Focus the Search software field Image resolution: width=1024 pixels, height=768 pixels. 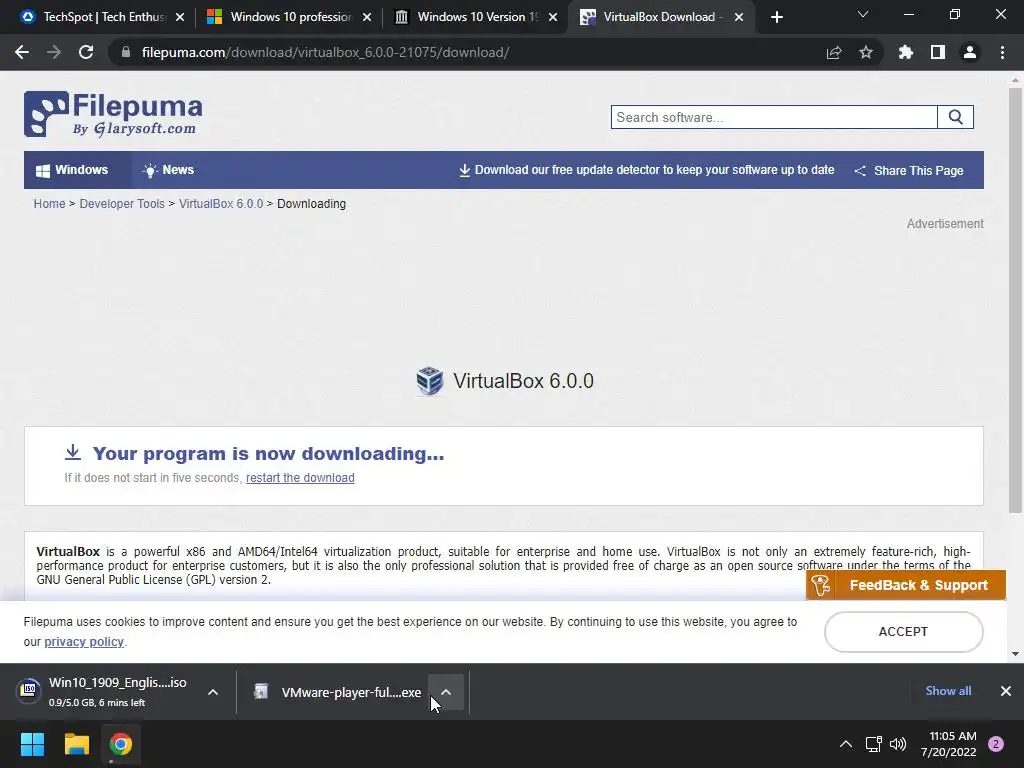click(774, 118)
